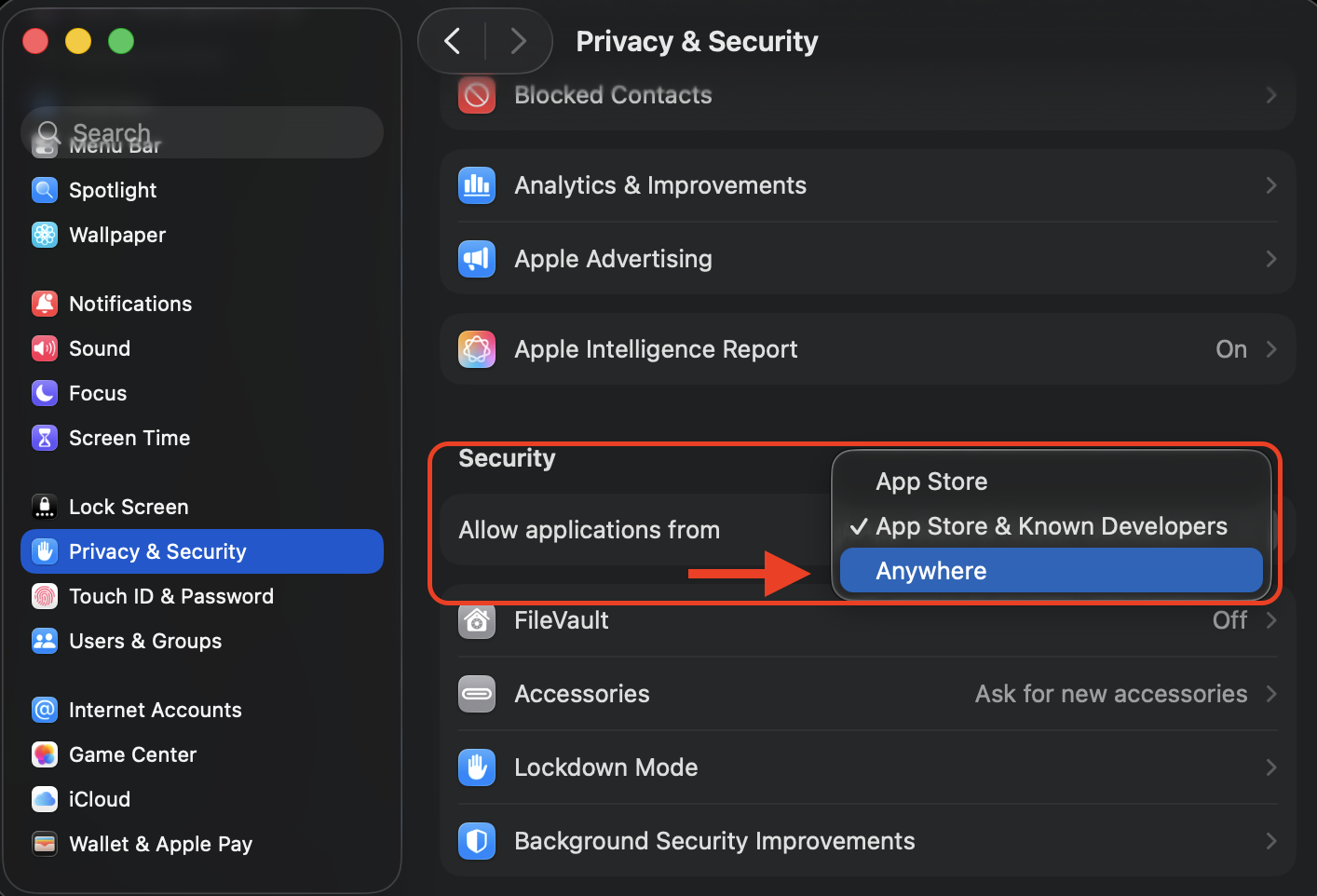
Task: Click the green zoom window button
Action: point(121,41)
